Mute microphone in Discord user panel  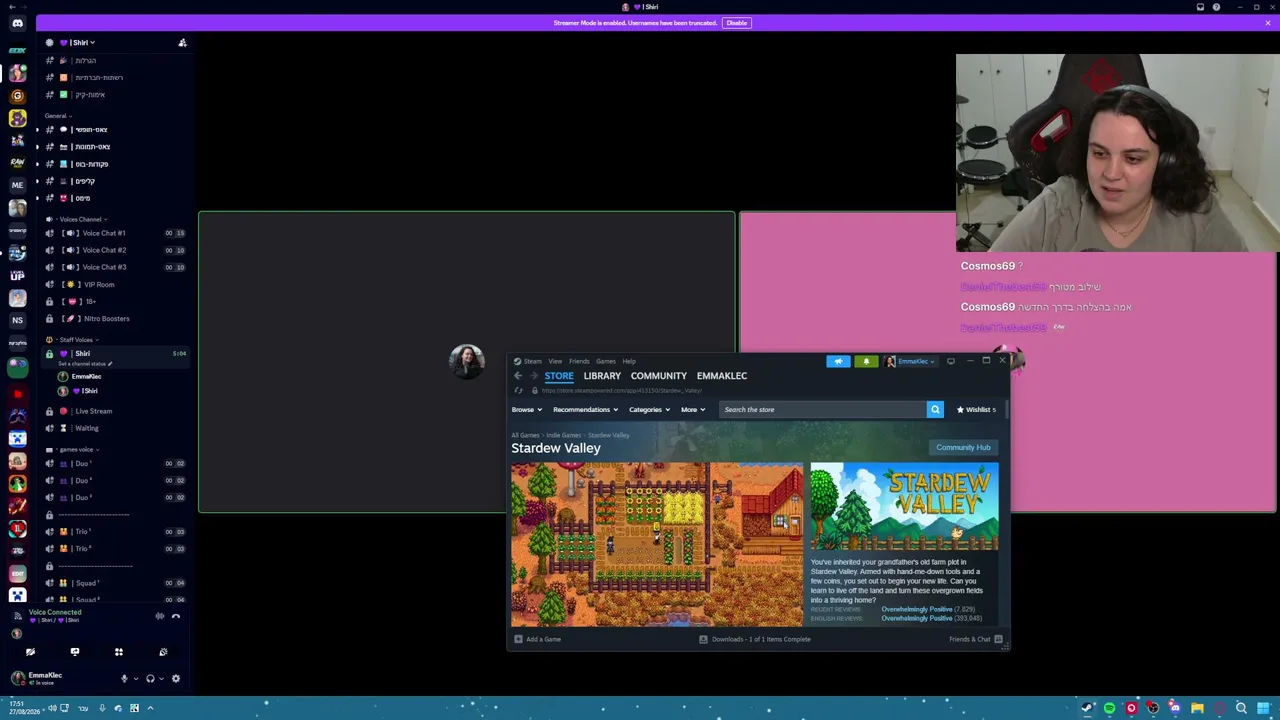click(124, 679)
